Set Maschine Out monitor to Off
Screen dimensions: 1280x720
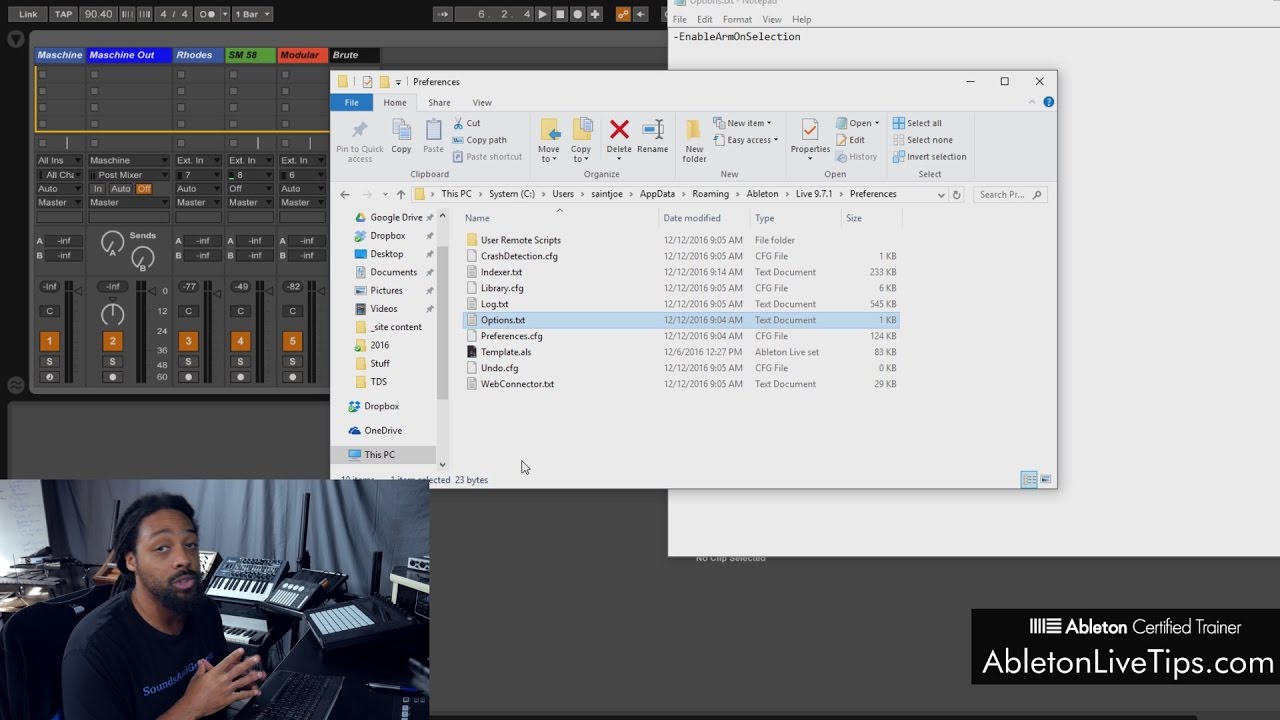pos(144,189)
